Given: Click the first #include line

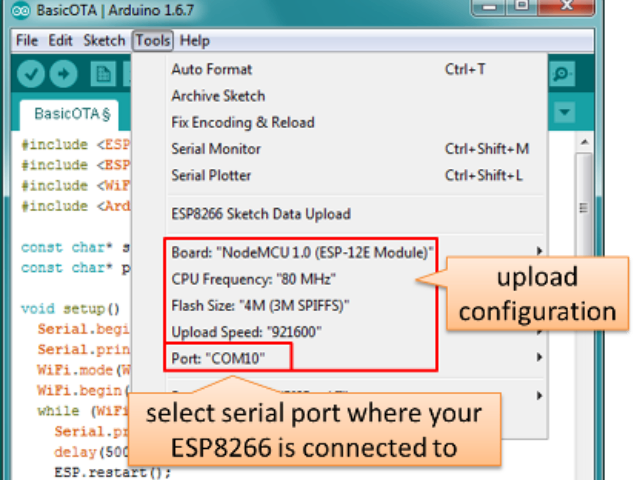Looking at the screenshot, I should coord(76,144).
